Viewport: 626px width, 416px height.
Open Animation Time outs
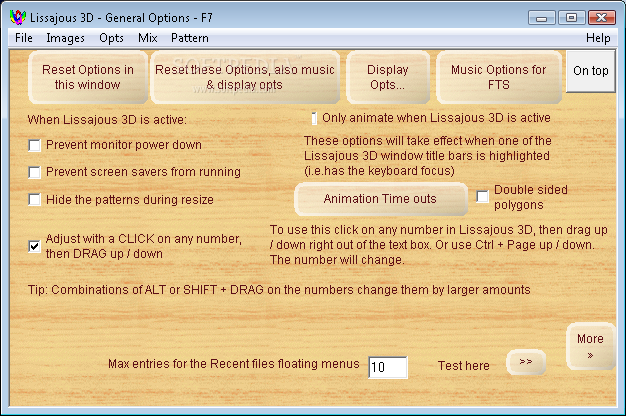point(380,199)
